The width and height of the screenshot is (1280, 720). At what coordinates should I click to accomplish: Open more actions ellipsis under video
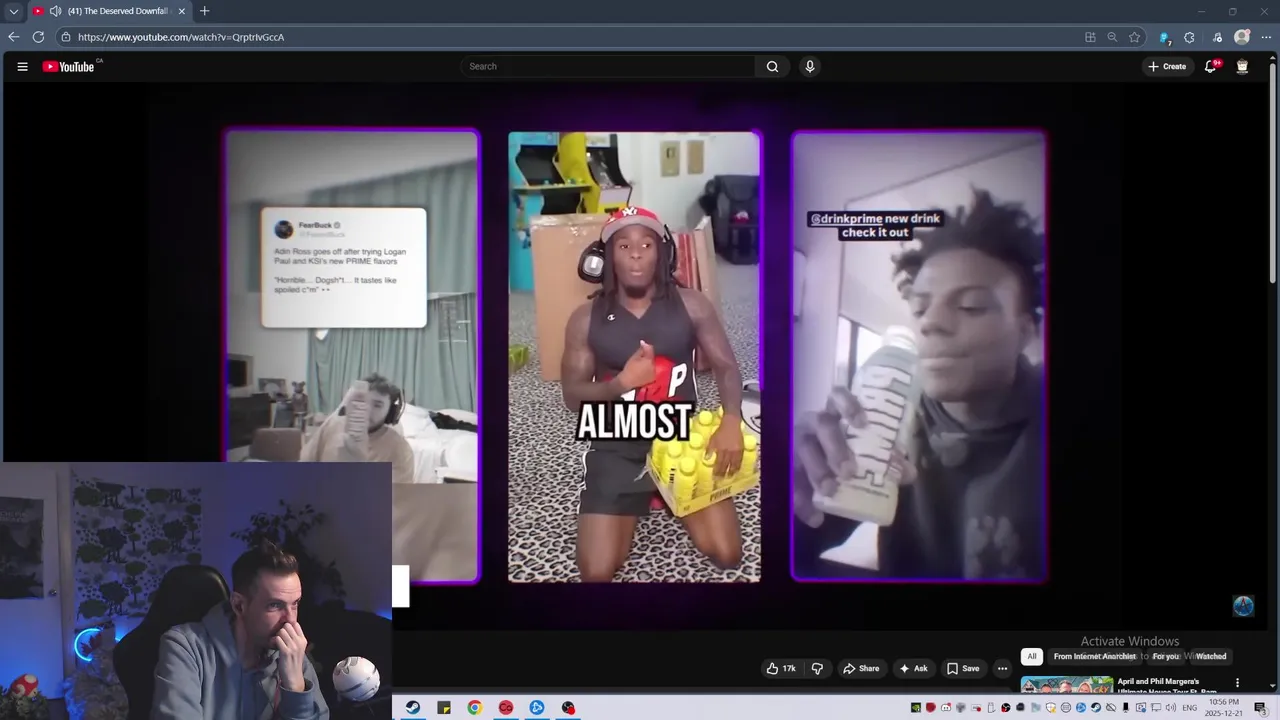coord(1002,668)
